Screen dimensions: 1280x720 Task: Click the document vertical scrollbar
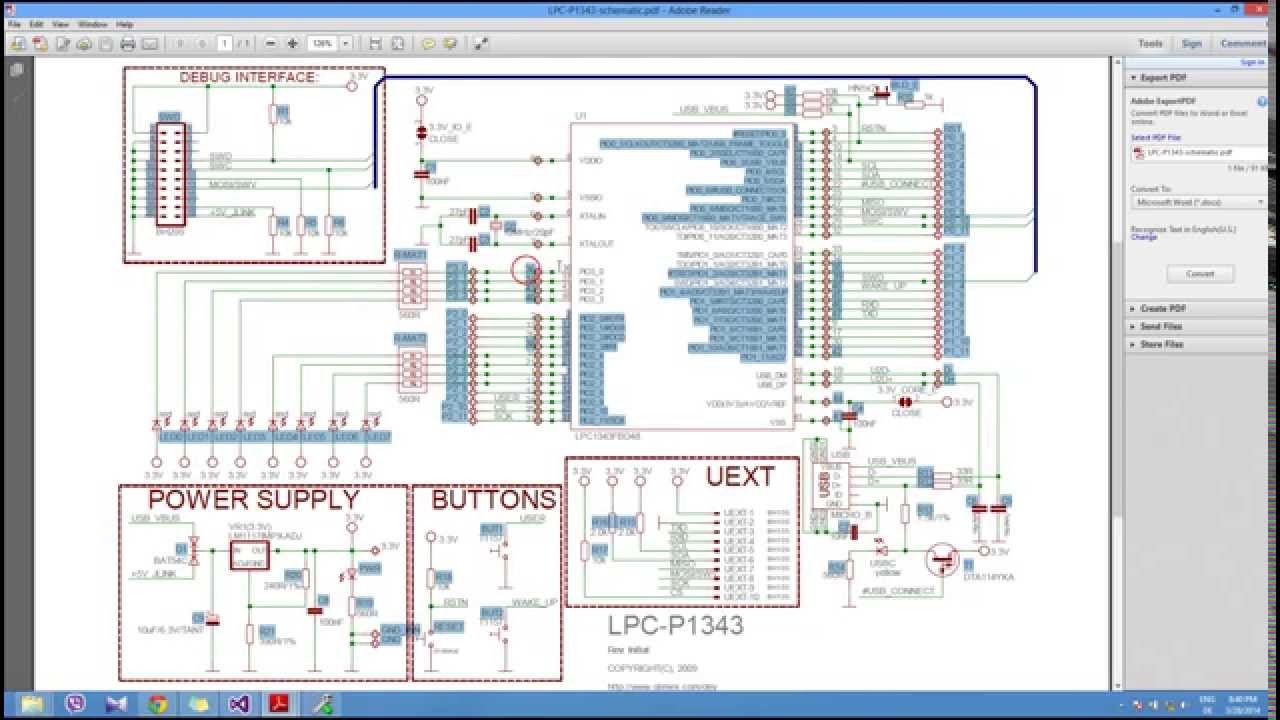pos(1117,374)
